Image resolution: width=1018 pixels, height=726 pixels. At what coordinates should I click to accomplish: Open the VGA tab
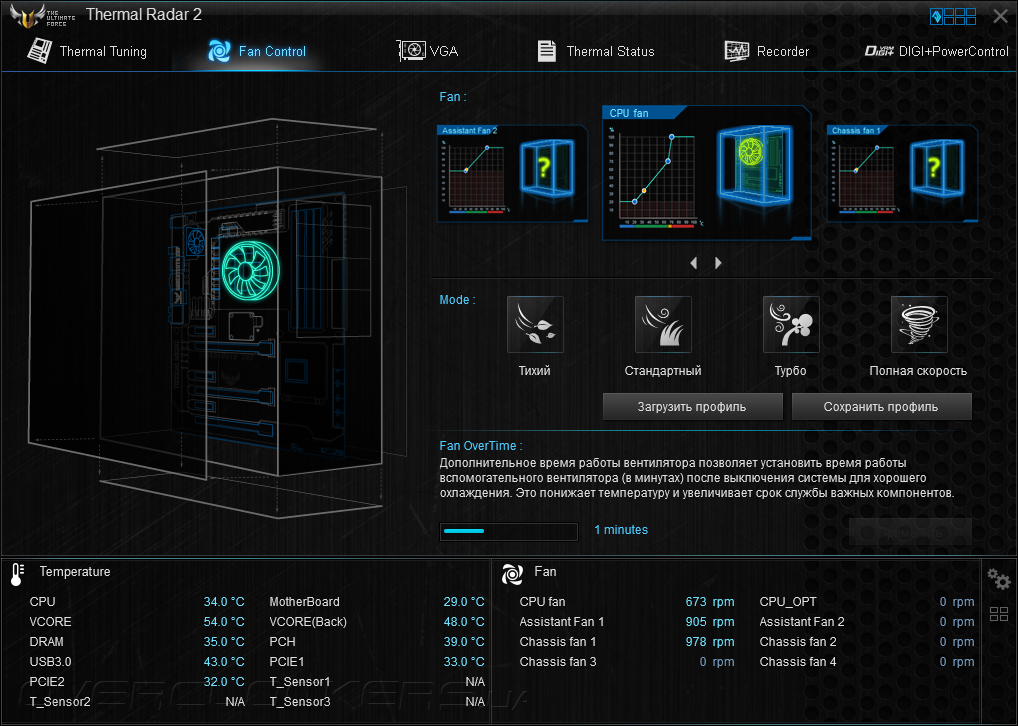(427, 51)
